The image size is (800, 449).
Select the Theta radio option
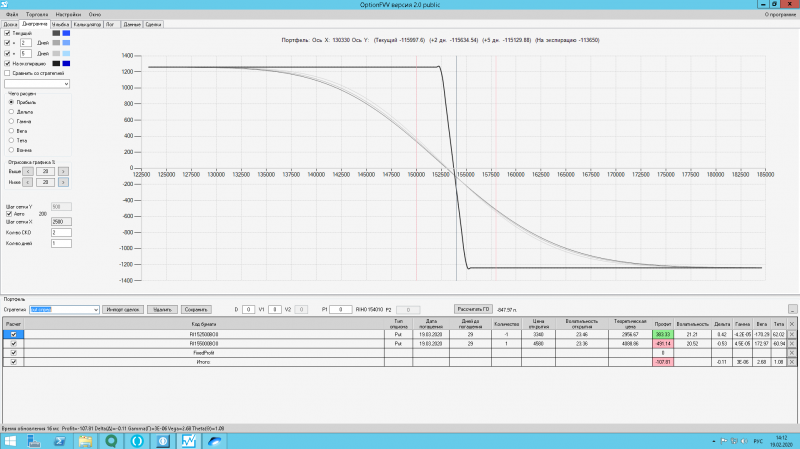(11, 140)
